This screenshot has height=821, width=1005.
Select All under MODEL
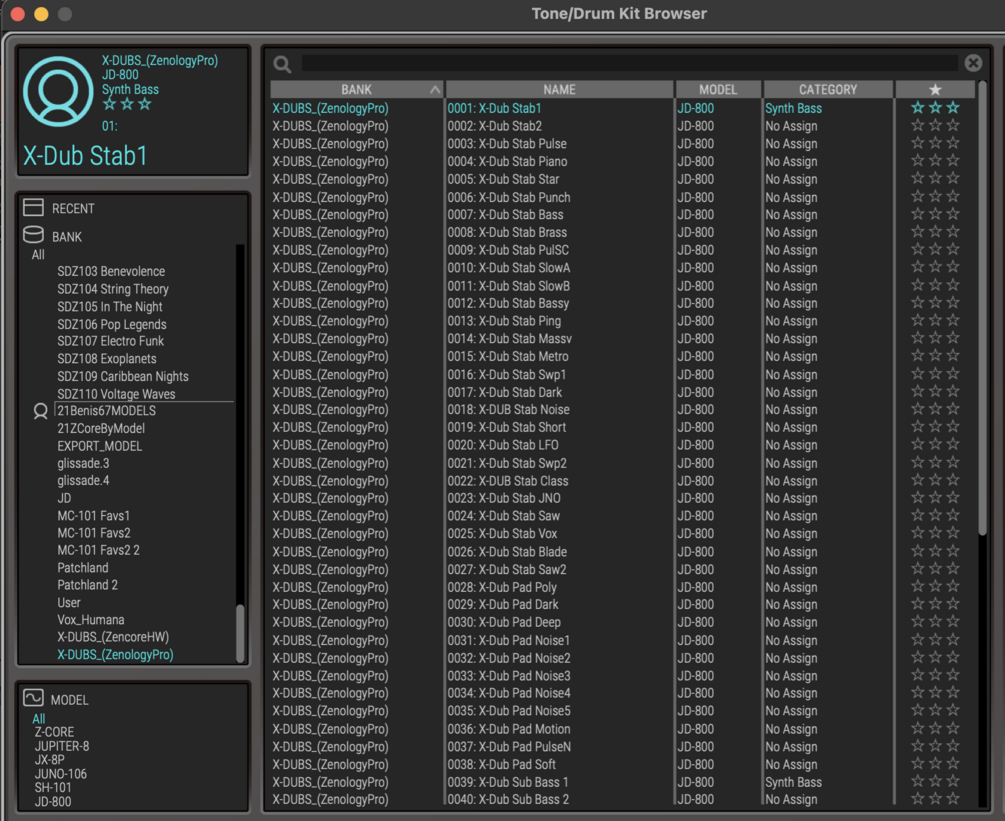38,718
